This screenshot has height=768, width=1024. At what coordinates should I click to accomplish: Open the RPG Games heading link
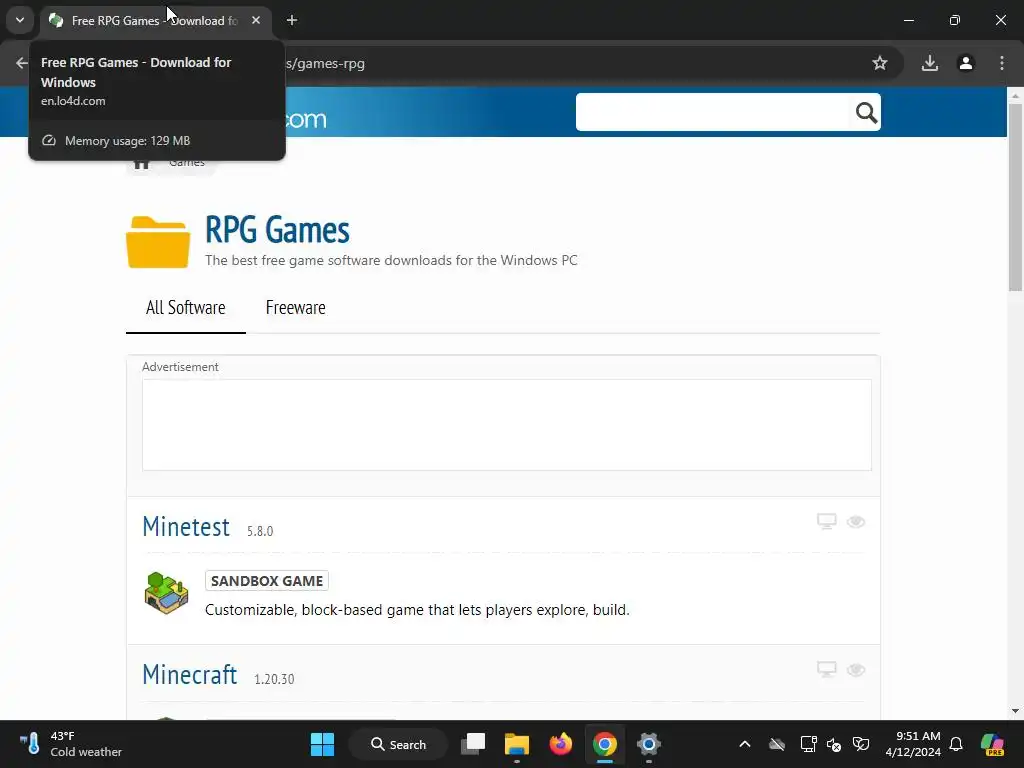tap(277, 230)
